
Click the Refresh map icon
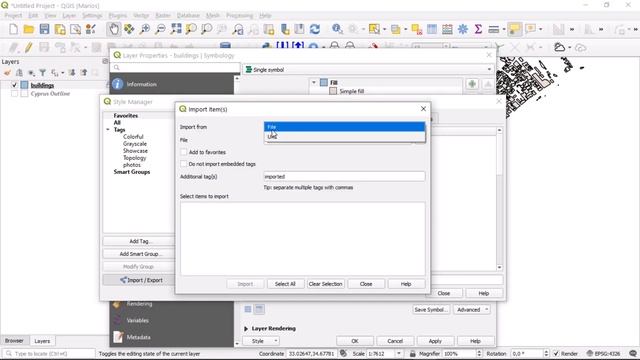[x=315, y=29]
